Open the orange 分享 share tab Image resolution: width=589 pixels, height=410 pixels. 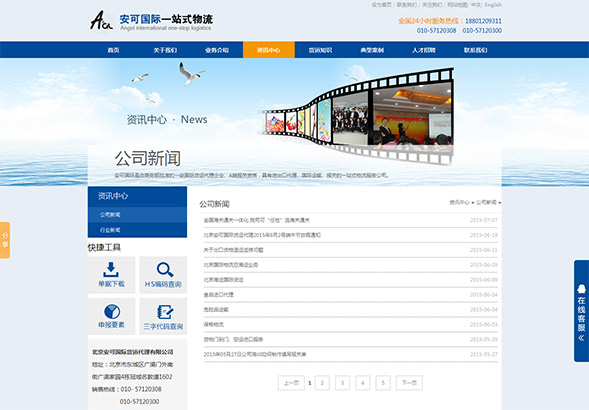tap(5, 240)
